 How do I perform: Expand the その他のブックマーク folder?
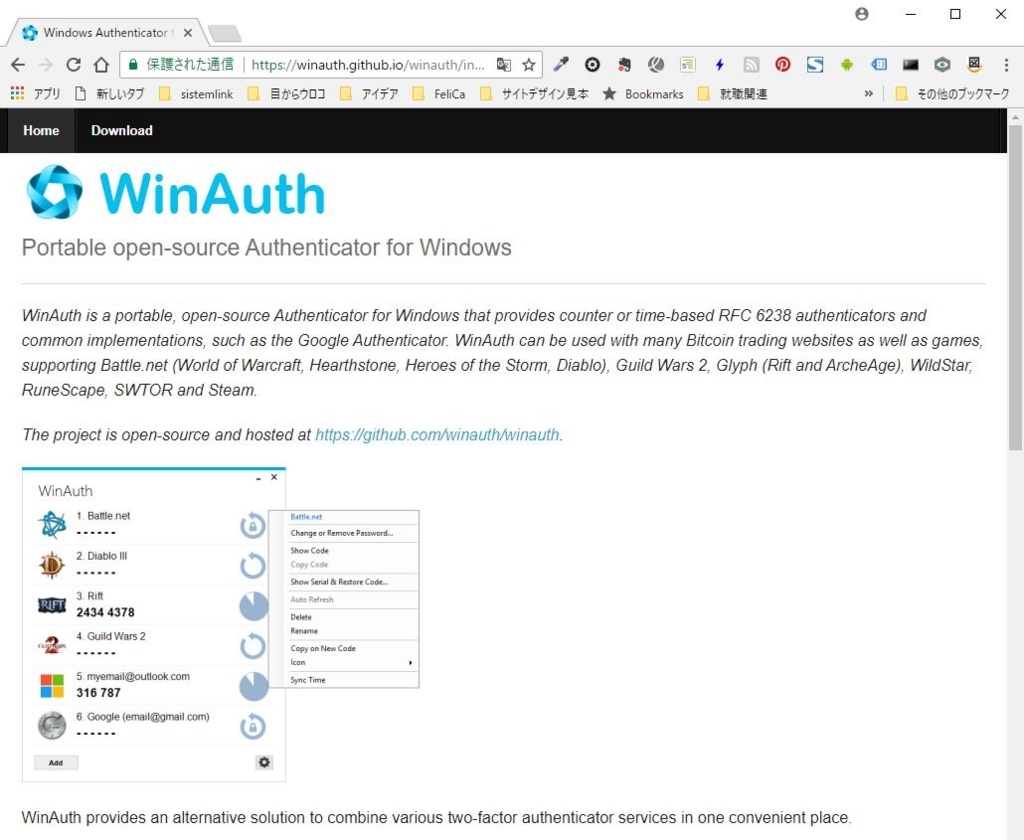953,94
